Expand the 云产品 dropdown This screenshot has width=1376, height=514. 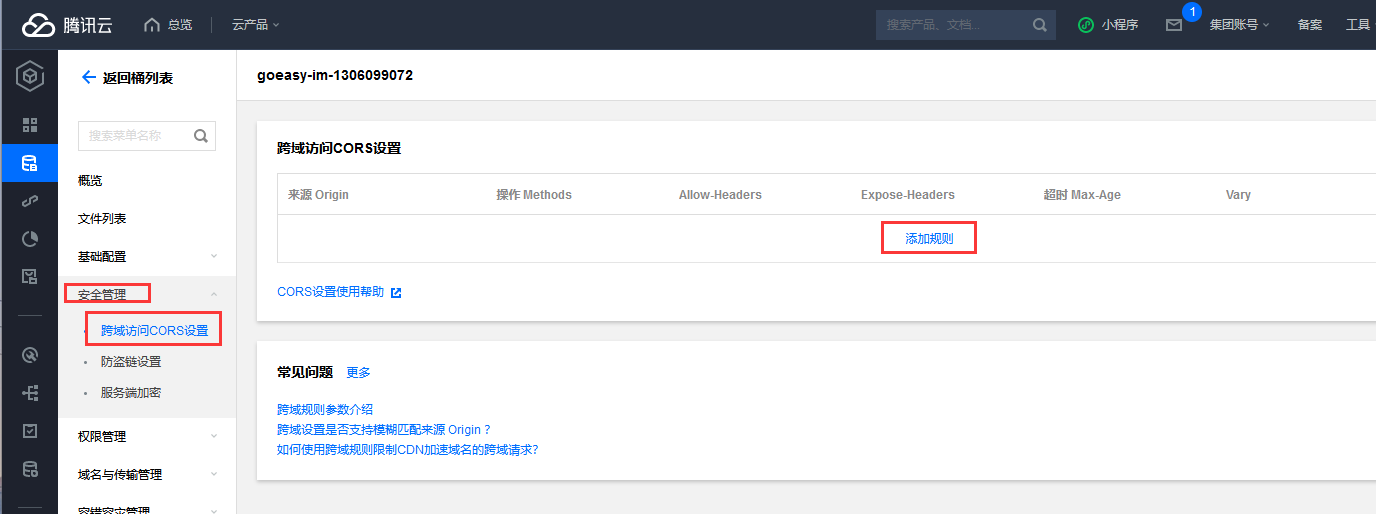point(255,25)
